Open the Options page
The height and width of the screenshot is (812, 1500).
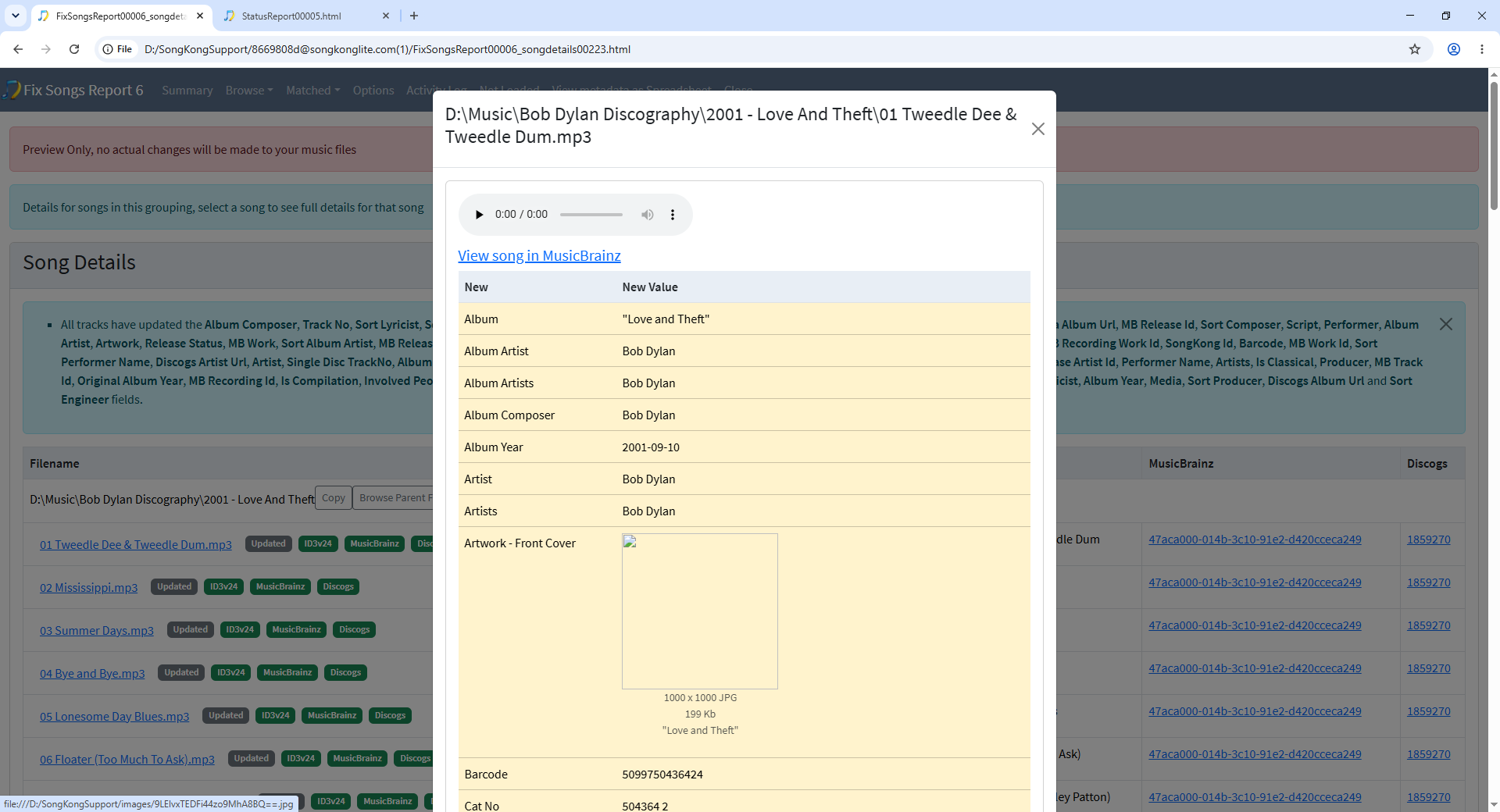(373, 91)
